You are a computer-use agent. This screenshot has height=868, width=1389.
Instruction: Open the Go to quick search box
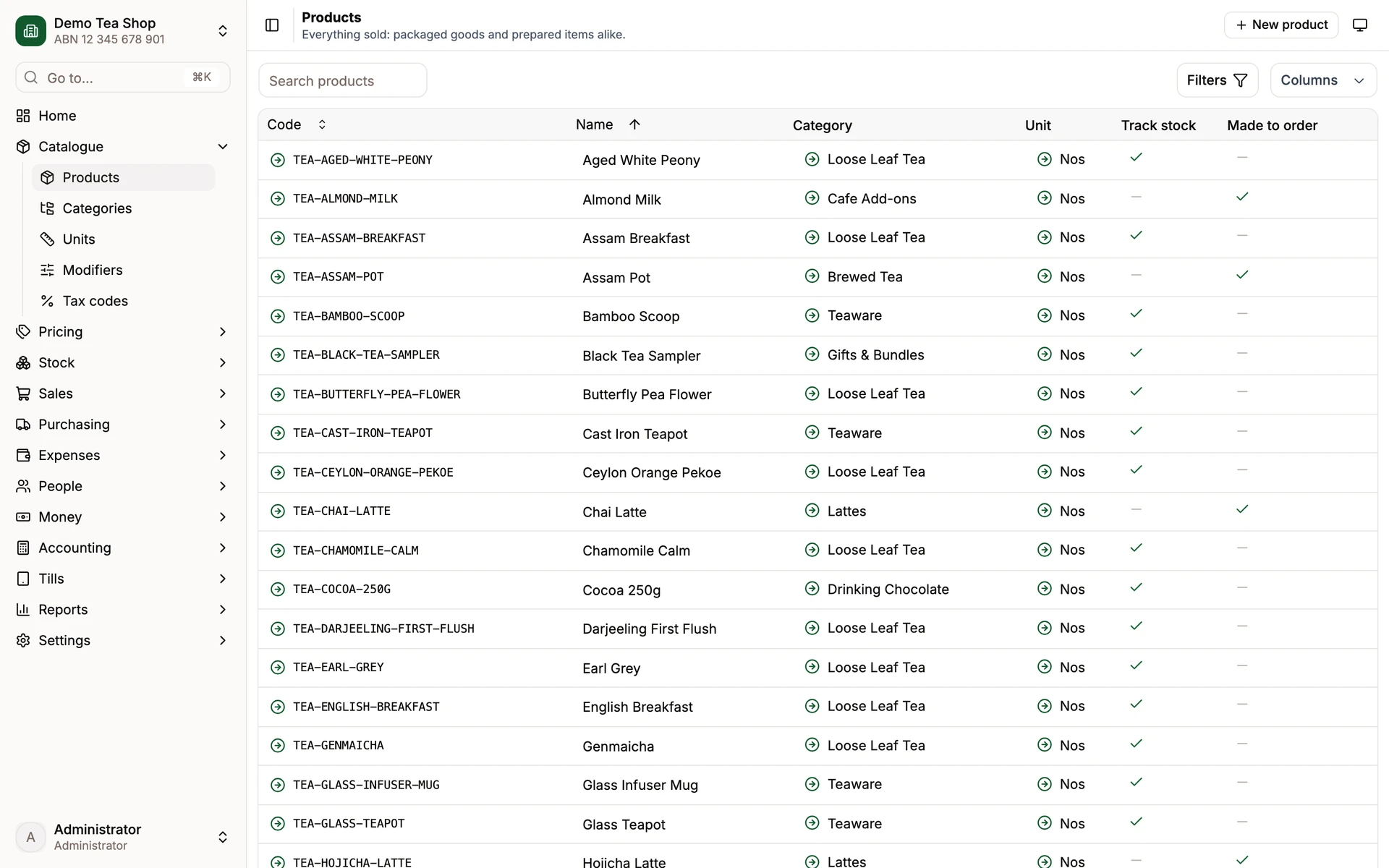(x=122, y=77)
